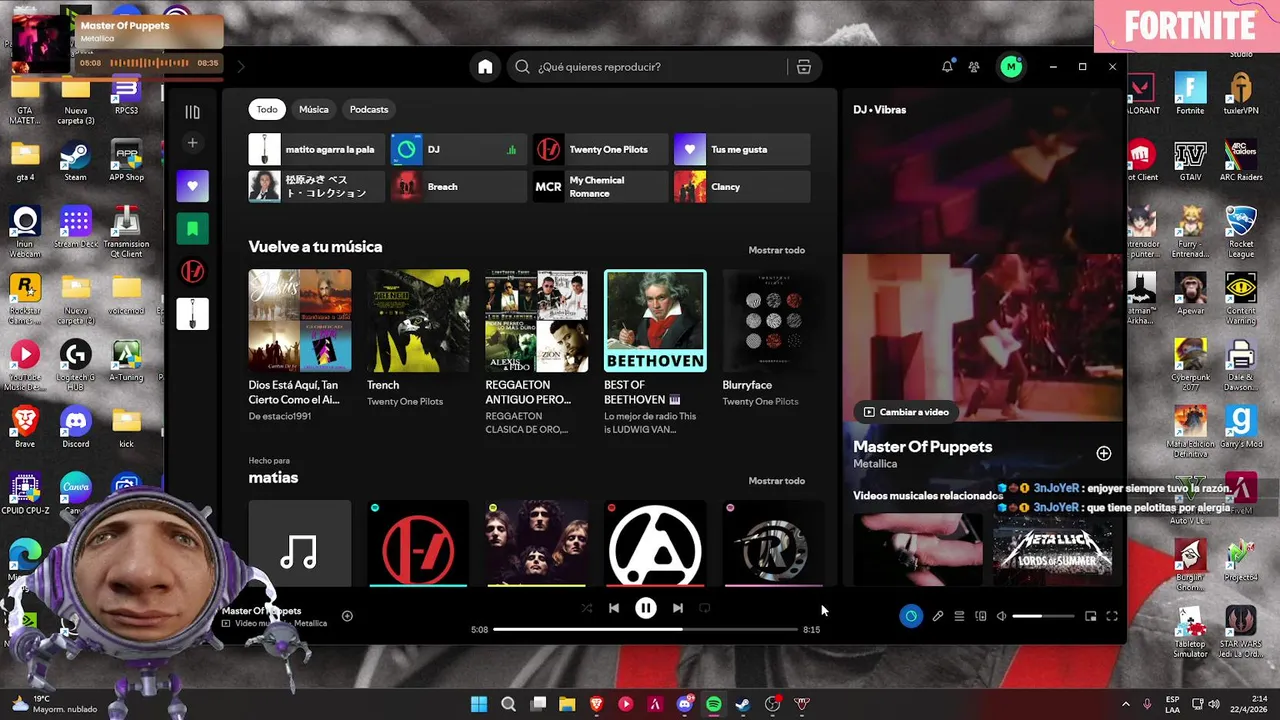The width and height of the screenshot is (1280, 720).
Task: Create playlist with plus icon in sidebar
Action: point(192,143)
